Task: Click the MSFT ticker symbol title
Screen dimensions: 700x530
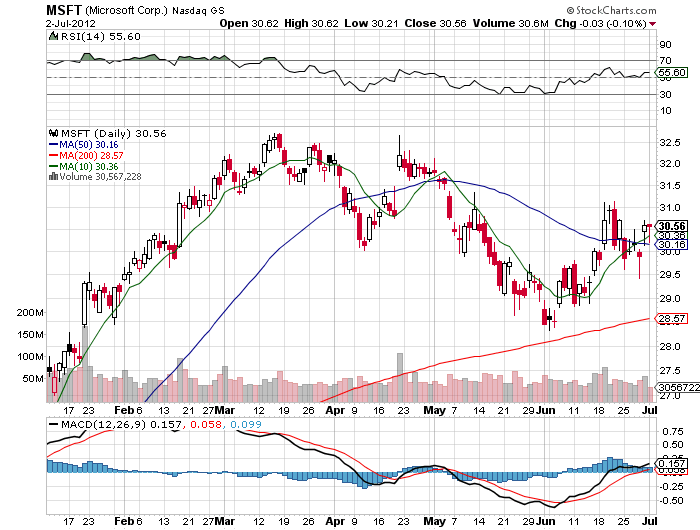Action: coord(64,10)
